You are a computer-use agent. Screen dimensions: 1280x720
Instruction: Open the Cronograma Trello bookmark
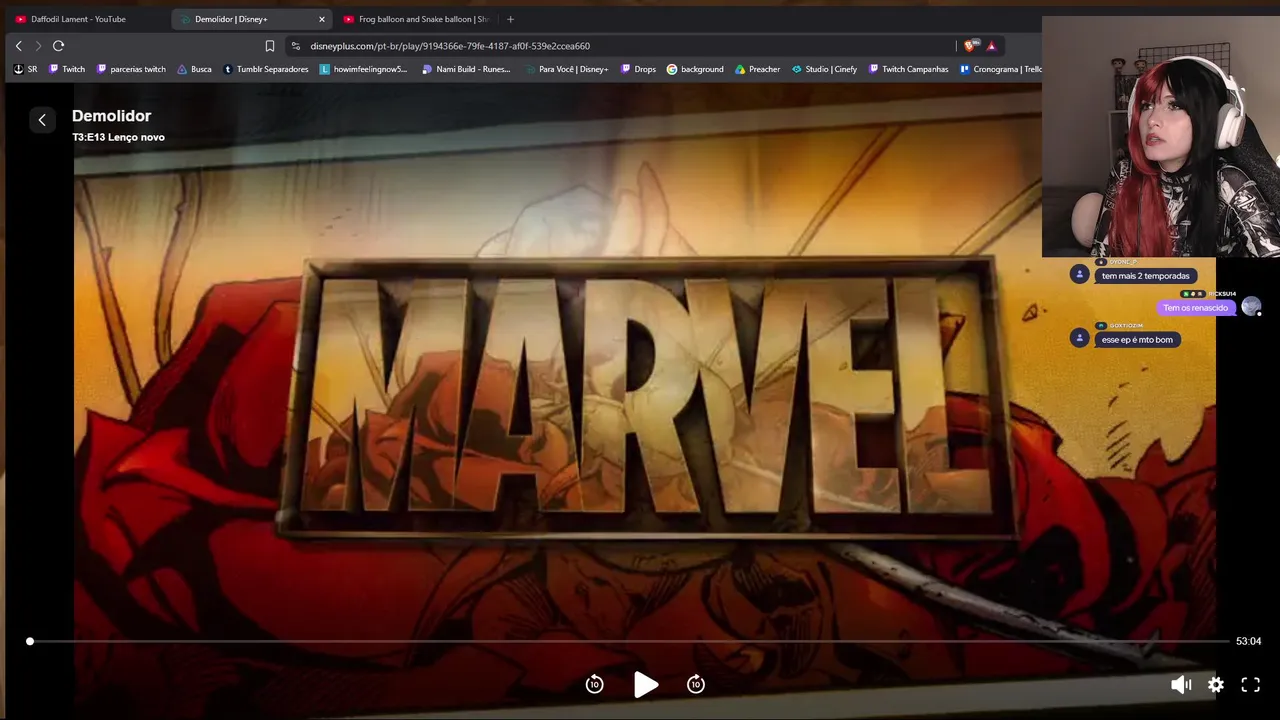pos(1000,69)
